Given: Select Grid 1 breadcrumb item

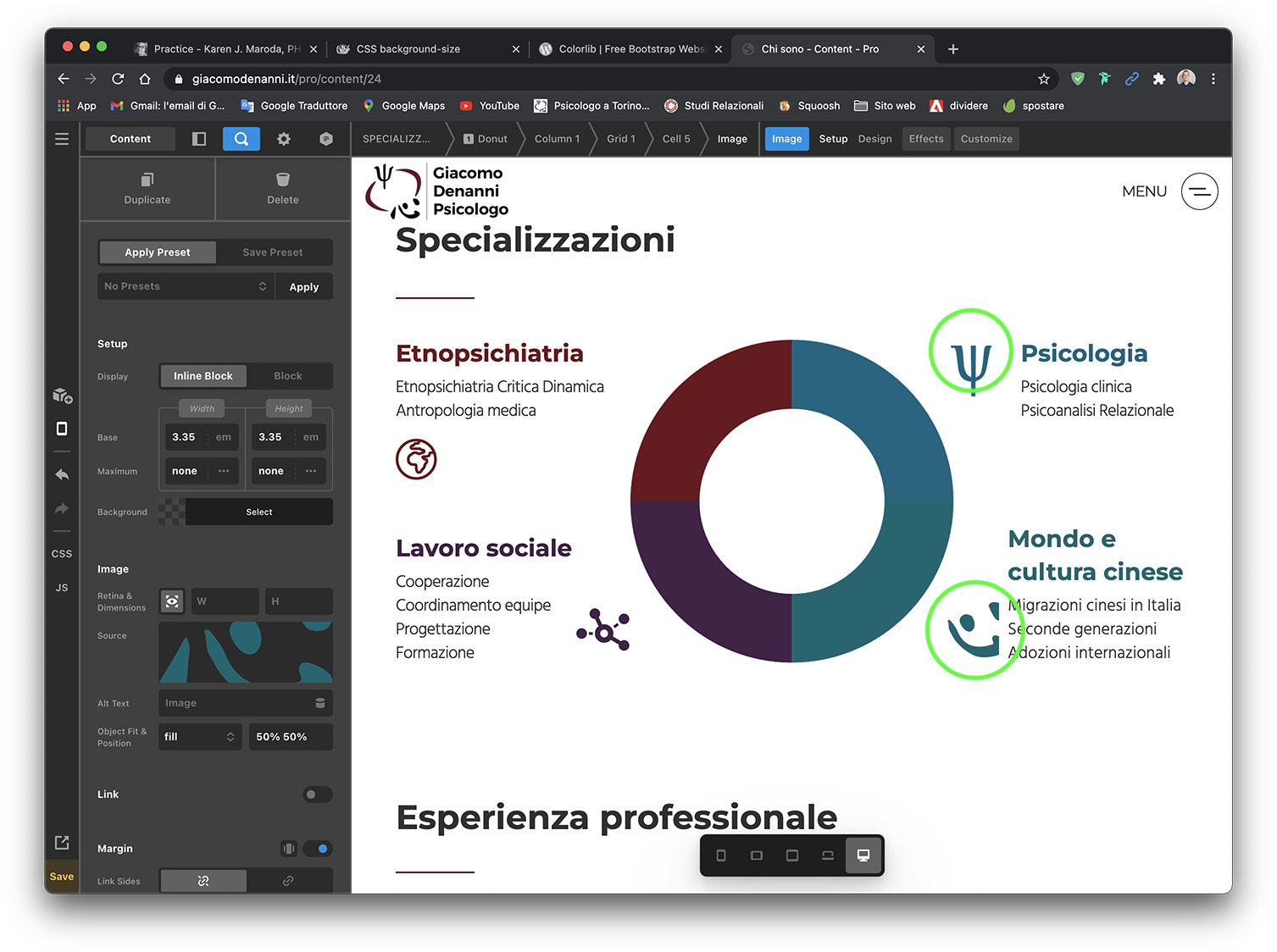Looking at the screenshot, I should pos(620,139).
